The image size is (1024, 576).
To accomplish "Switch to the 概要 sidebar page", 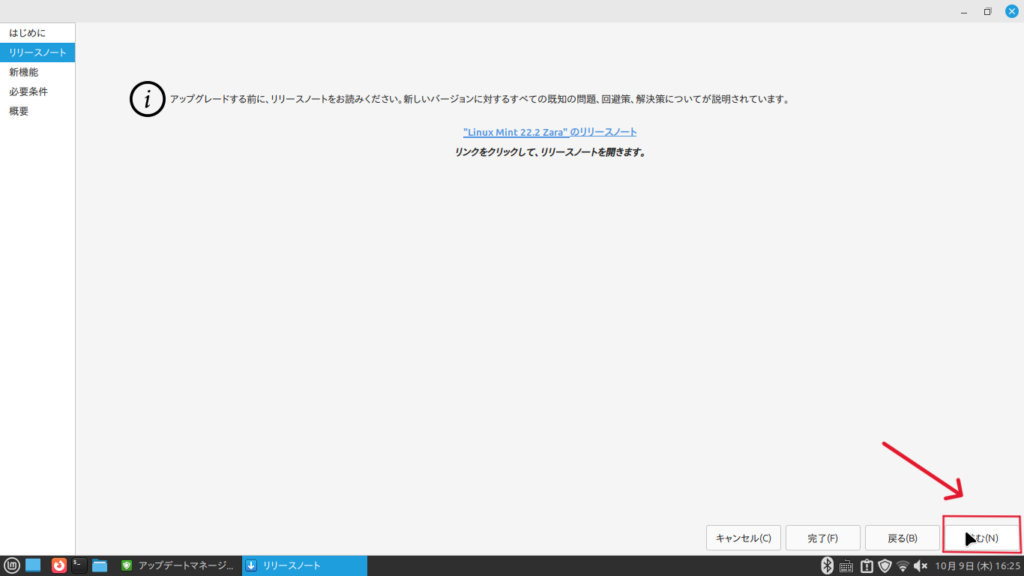I will point(19,111).
